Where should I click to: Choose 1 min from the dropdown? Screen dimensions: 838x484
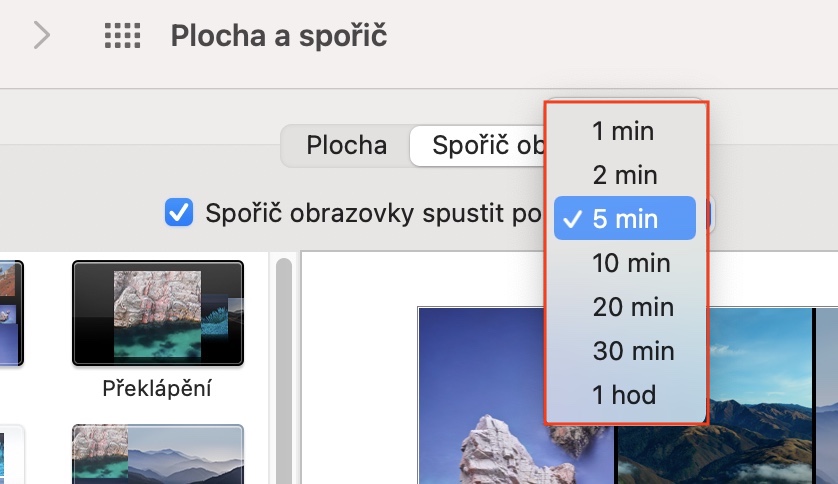[623, 131]
